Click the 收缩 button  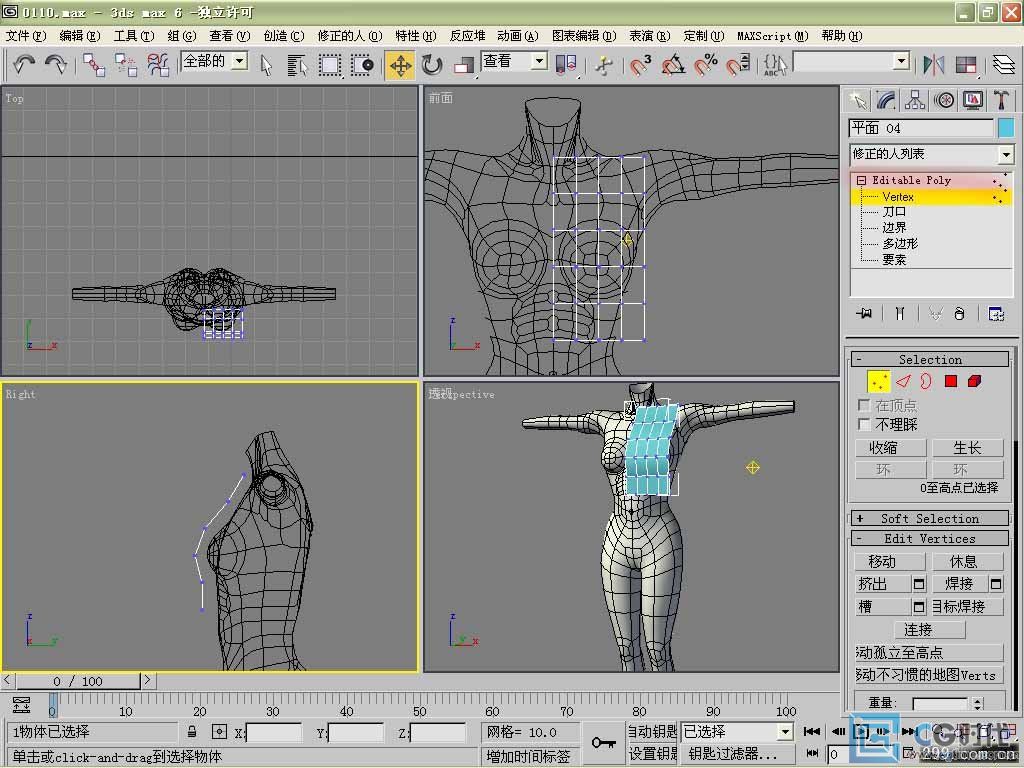tap(890, 448)
